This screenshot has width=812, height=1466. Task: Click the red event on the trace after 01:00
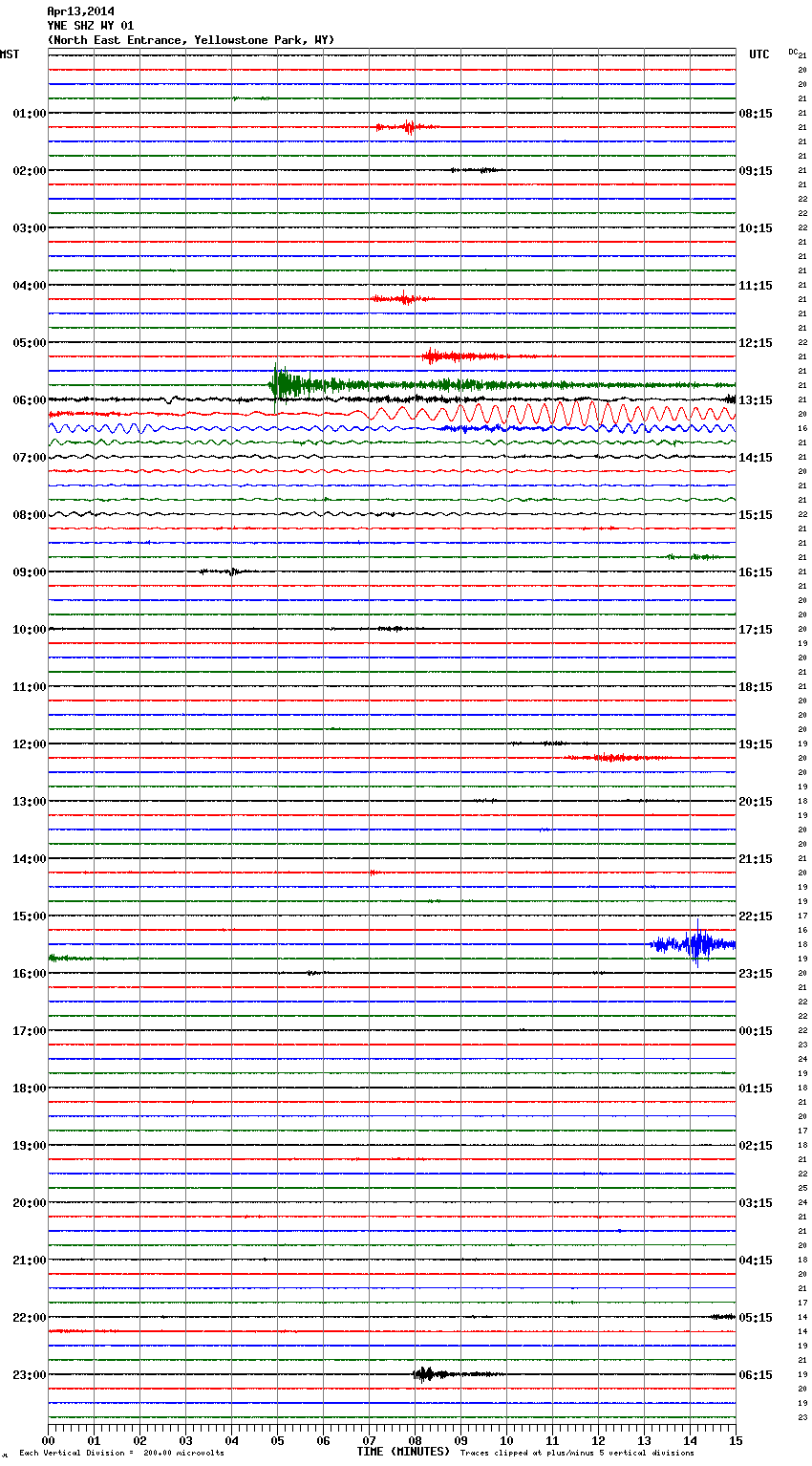[x=406, y=127]
